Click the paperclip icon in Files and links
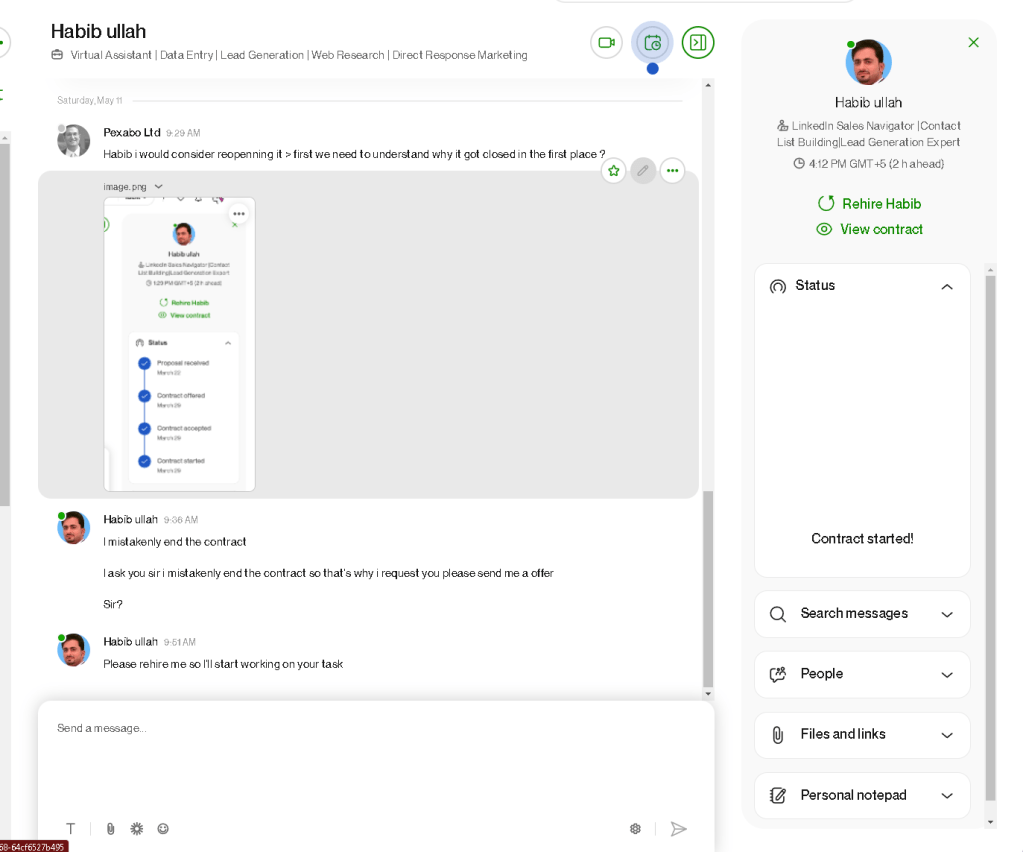This screenshot has width=1023, height=852. [x=778, y=735]
